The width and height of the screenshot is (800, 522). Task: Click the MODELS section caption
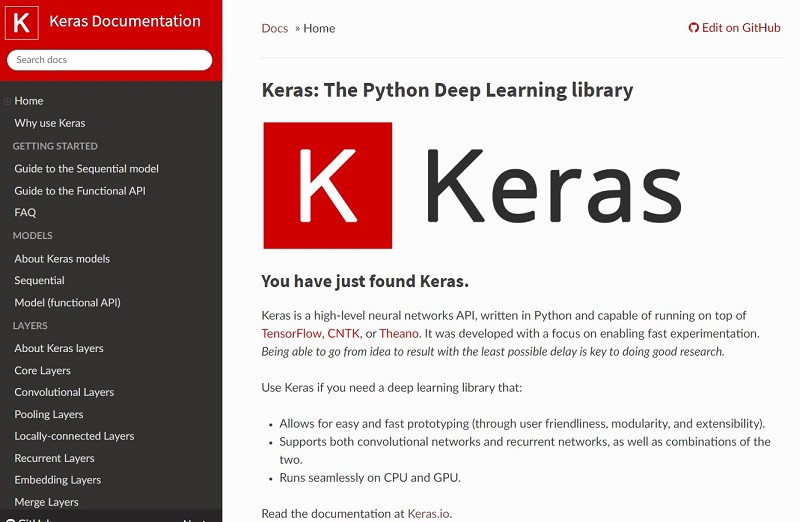tap(33, 236)
